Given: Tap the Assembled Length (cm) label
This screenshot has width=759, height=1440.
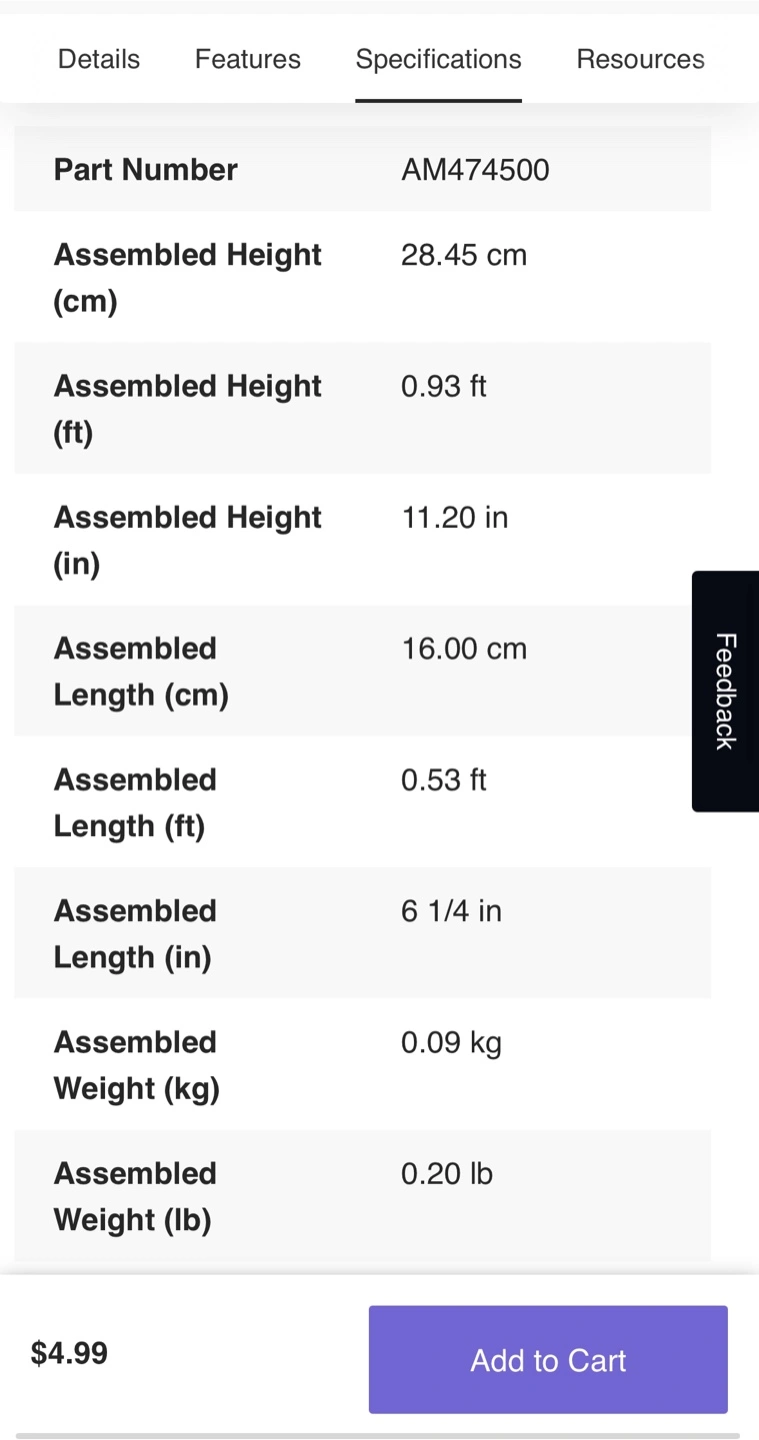Looking at the screenshot, I should tap(141, 671).
